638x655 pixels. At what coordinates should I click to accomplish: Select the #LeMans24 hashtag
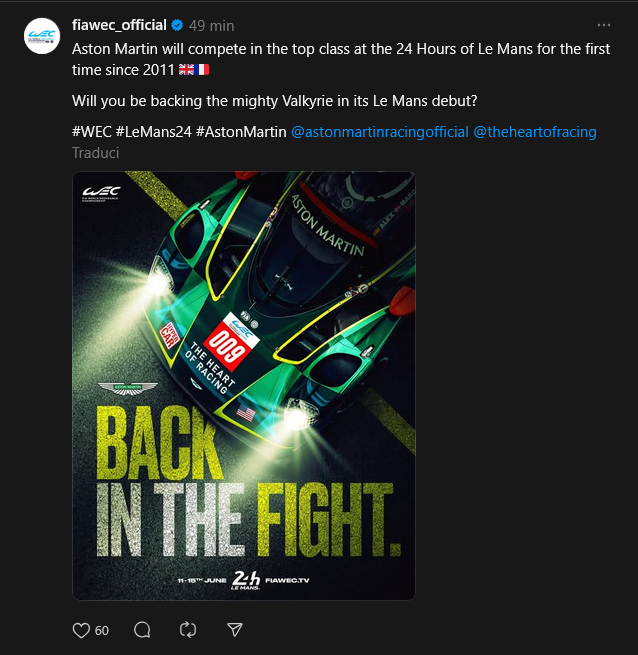pos(153,132)
